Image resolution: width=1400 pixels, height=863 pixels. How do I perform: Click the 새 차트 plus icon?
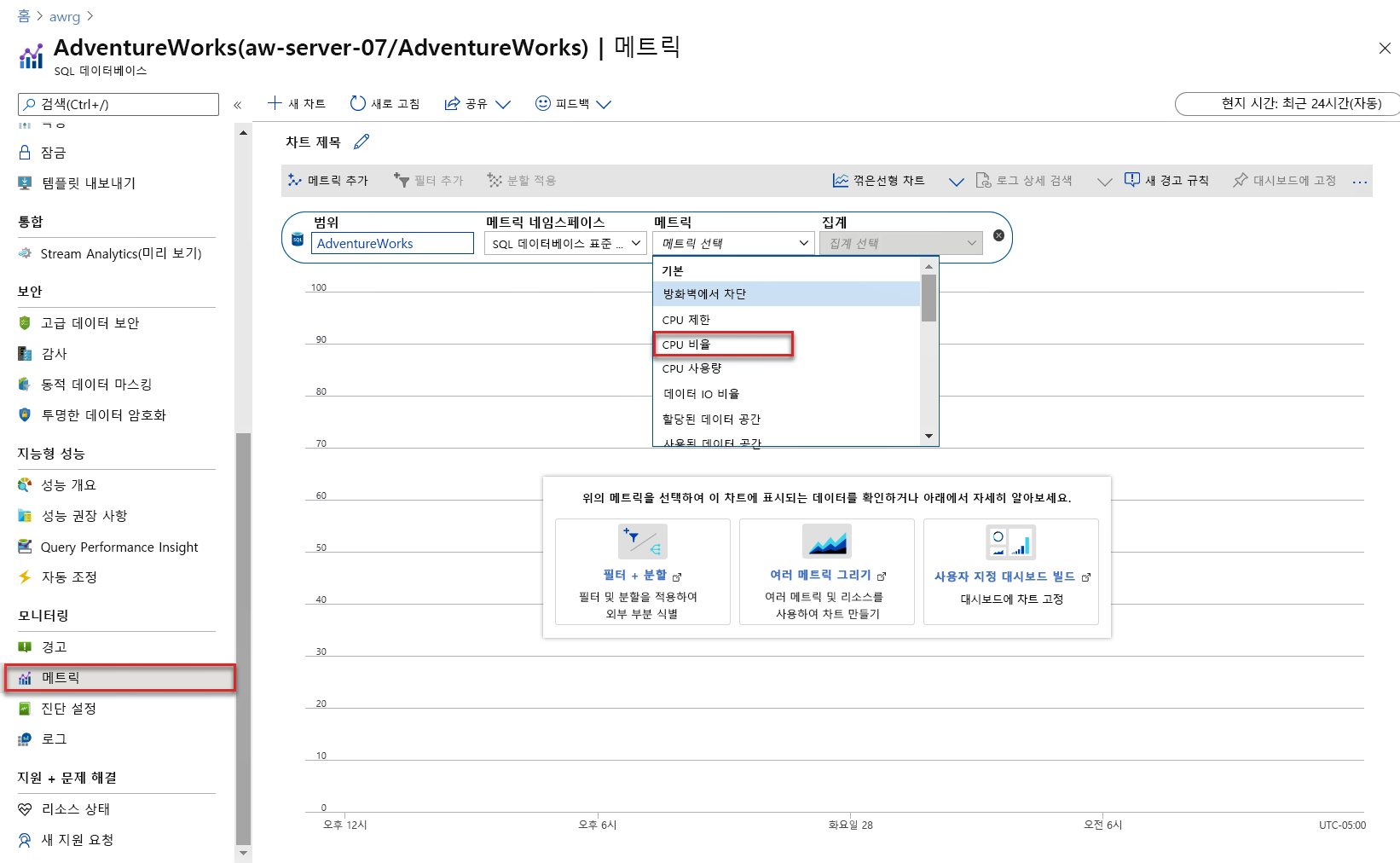(275, 103)
